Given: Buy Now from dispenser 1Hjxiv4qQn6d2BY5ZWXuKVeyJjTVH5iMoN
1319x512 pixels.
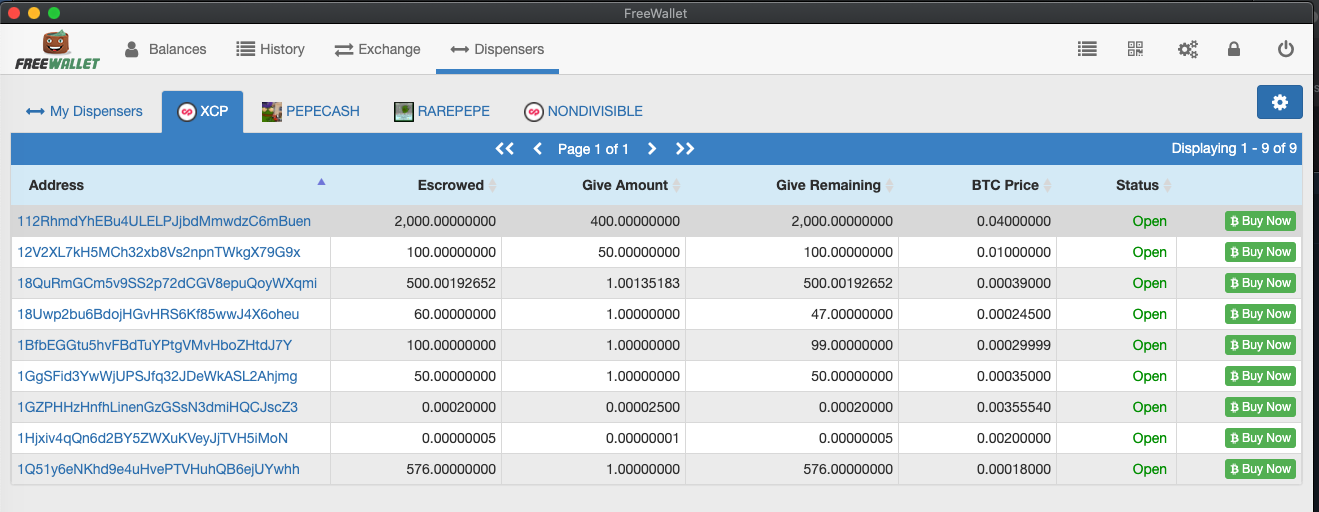Looking at the screenshot, I should pyautogui.click(x=1260, y=438).
